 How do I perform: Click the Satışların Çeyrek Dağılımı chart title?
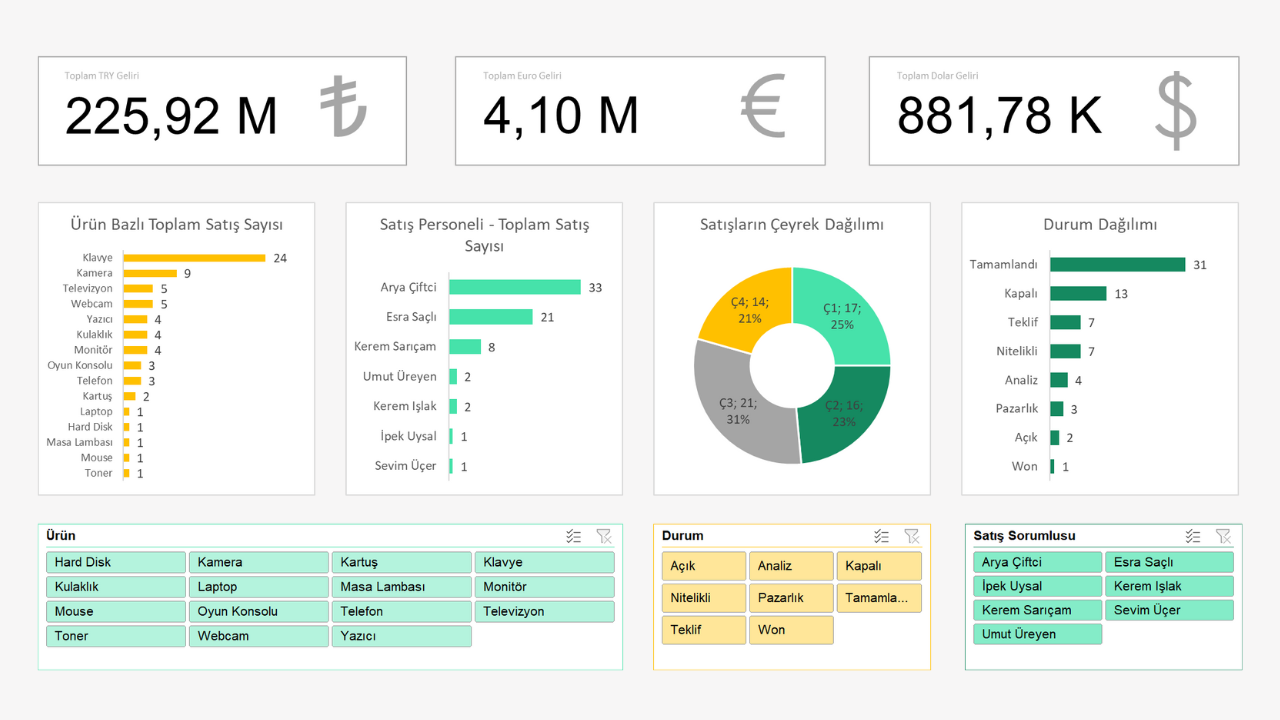(792, 225)
